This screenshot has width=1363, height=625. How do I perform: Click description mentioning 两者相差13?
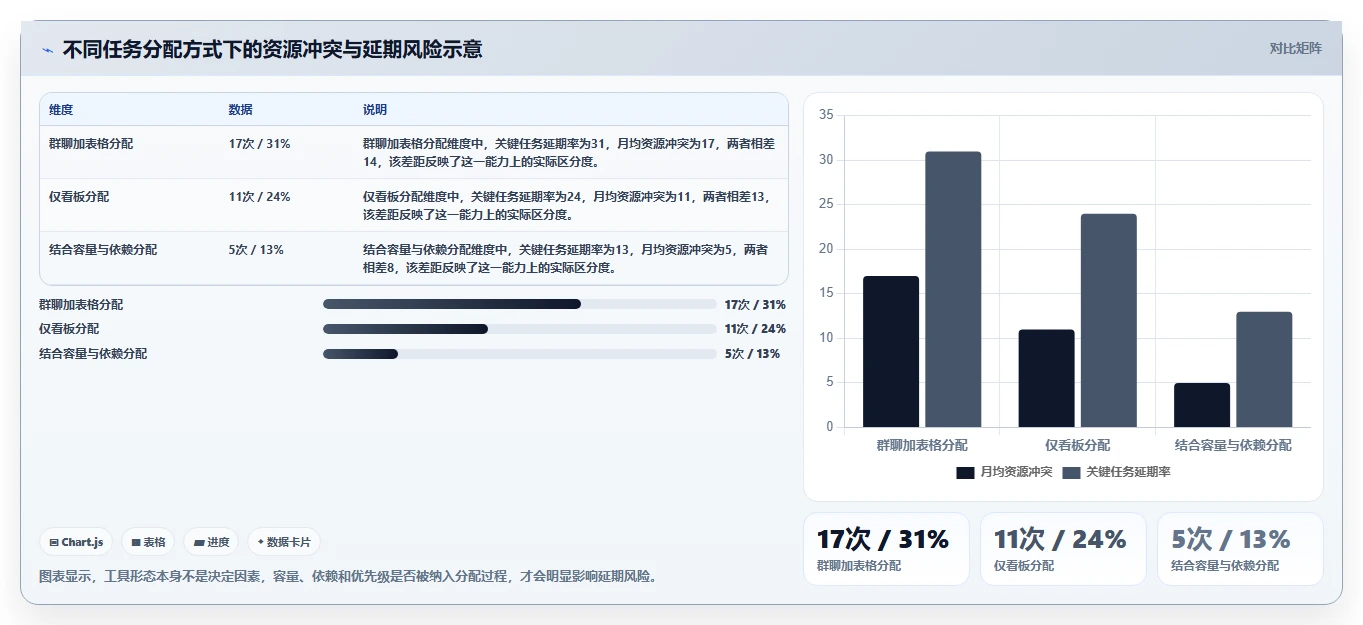pyautogui.click(x=567, y=205)
